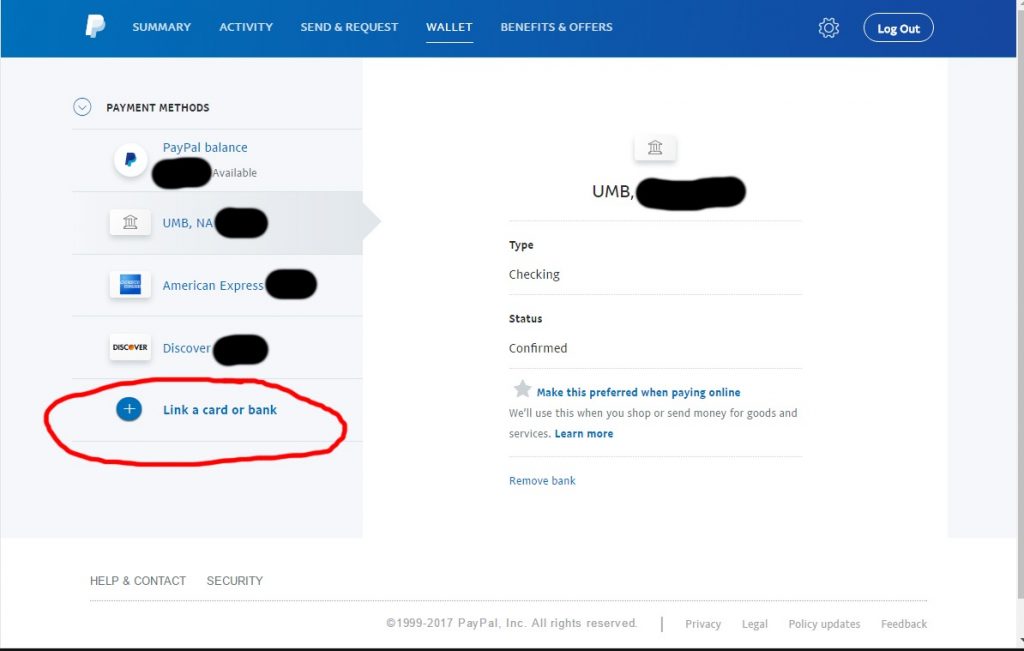Image resolution: width=1024 pixels, height=651 pixels.
Task: Click the Type label text
Action: [521, 245]
